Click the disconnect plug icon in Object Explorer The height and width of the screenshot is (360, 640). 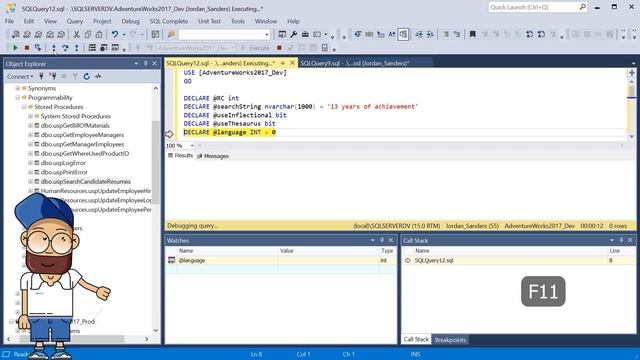53,76
